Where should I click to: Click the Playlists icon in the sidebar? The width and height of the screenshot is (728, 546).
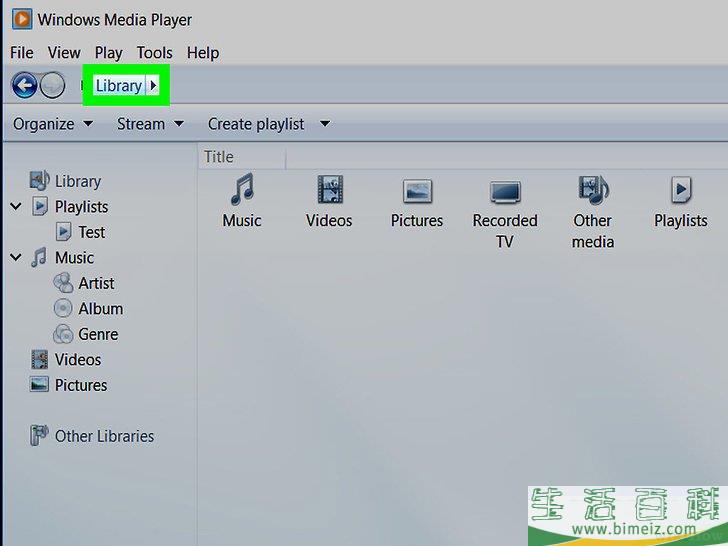click(x=39, y=206)
